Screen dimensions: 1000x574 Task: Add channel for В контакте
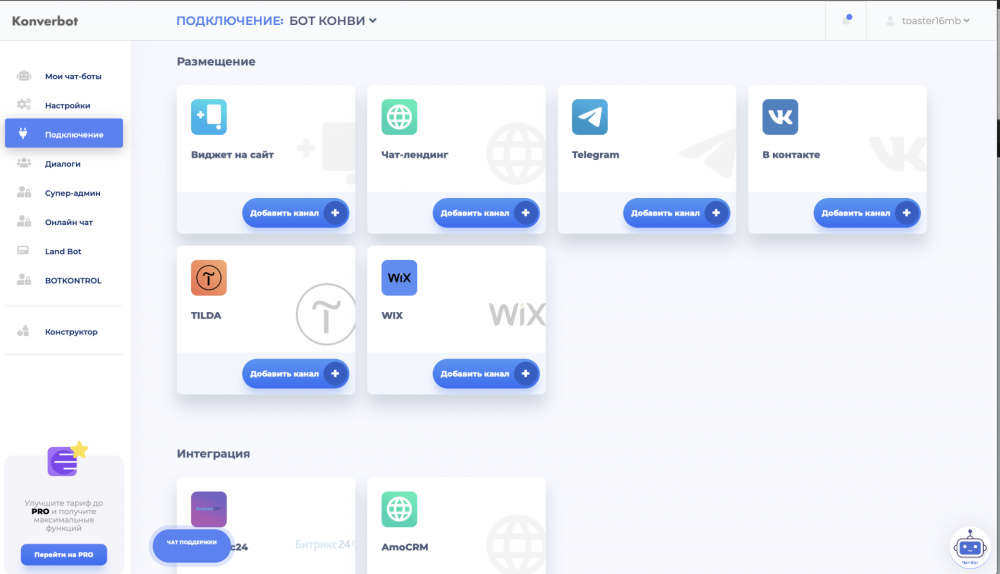[x=867, y=213]
